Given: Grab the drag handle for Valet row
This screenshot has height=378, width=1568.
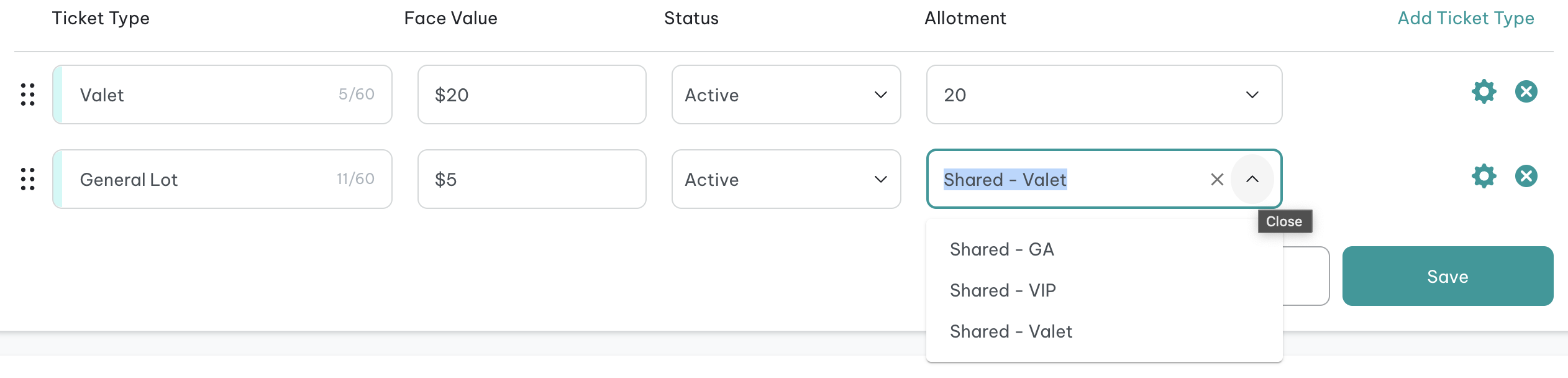Looking at the screenshot, I should coord(27,94).
